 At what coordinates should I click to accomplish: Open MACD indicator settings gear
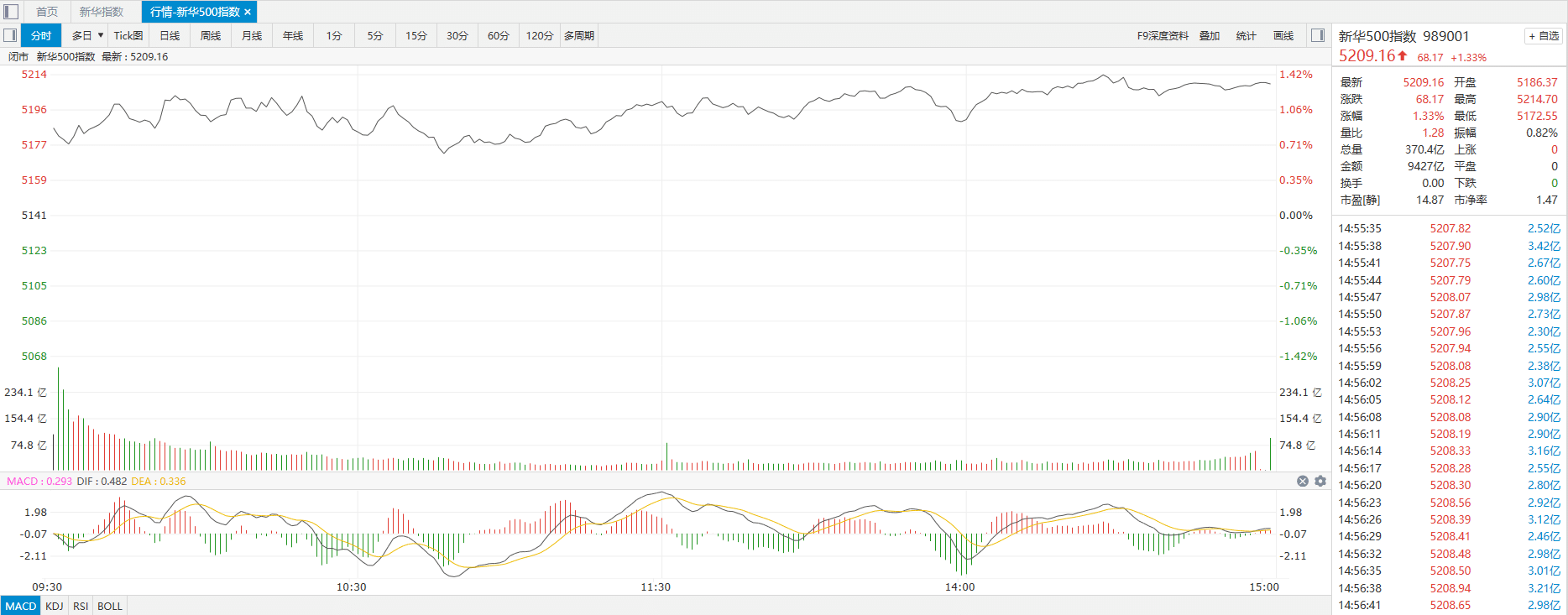1320,481
